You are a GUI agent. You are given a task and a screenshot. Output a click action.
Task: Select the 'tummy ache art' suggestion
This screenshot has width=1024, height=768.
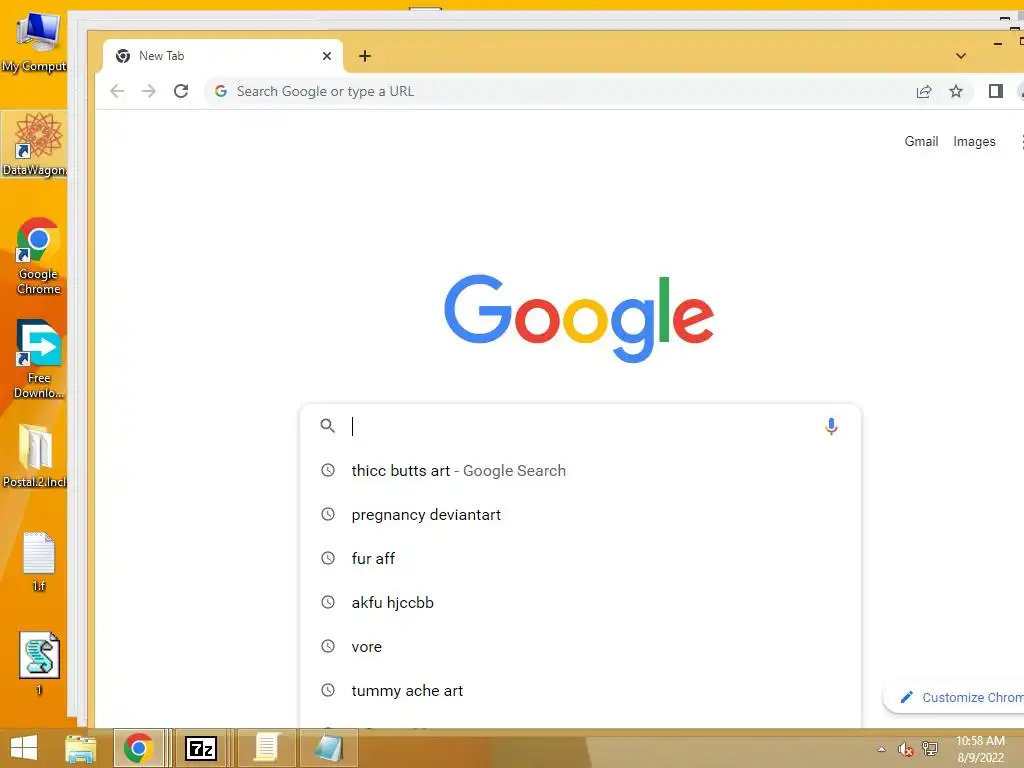point(580,690)
